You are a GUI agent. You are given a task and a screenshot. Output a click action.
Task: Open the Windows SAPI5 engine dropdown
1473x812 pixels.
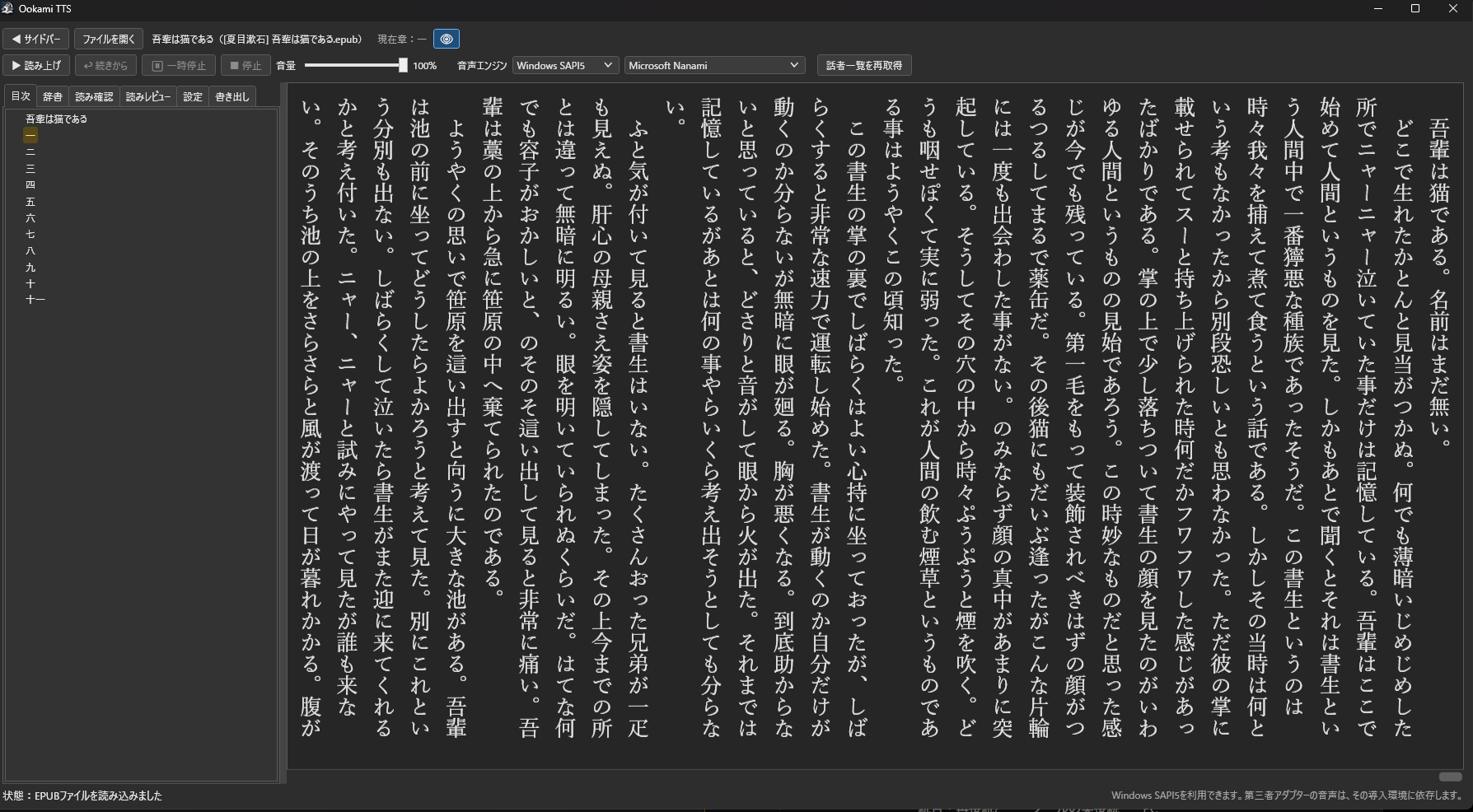564,65
